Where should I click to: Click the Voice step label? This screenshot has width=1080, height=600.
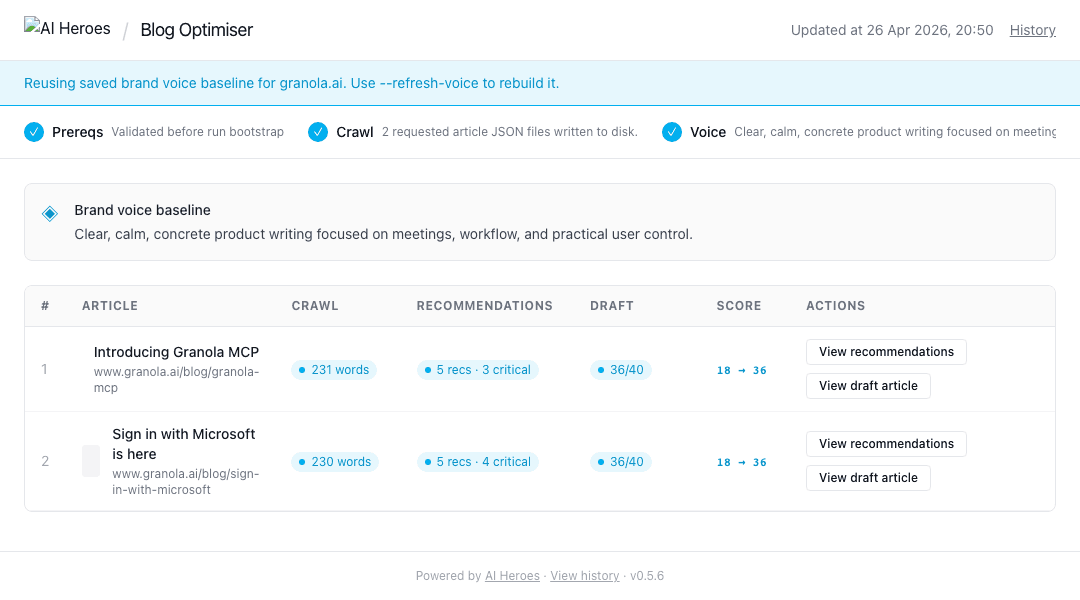[708, 132]
